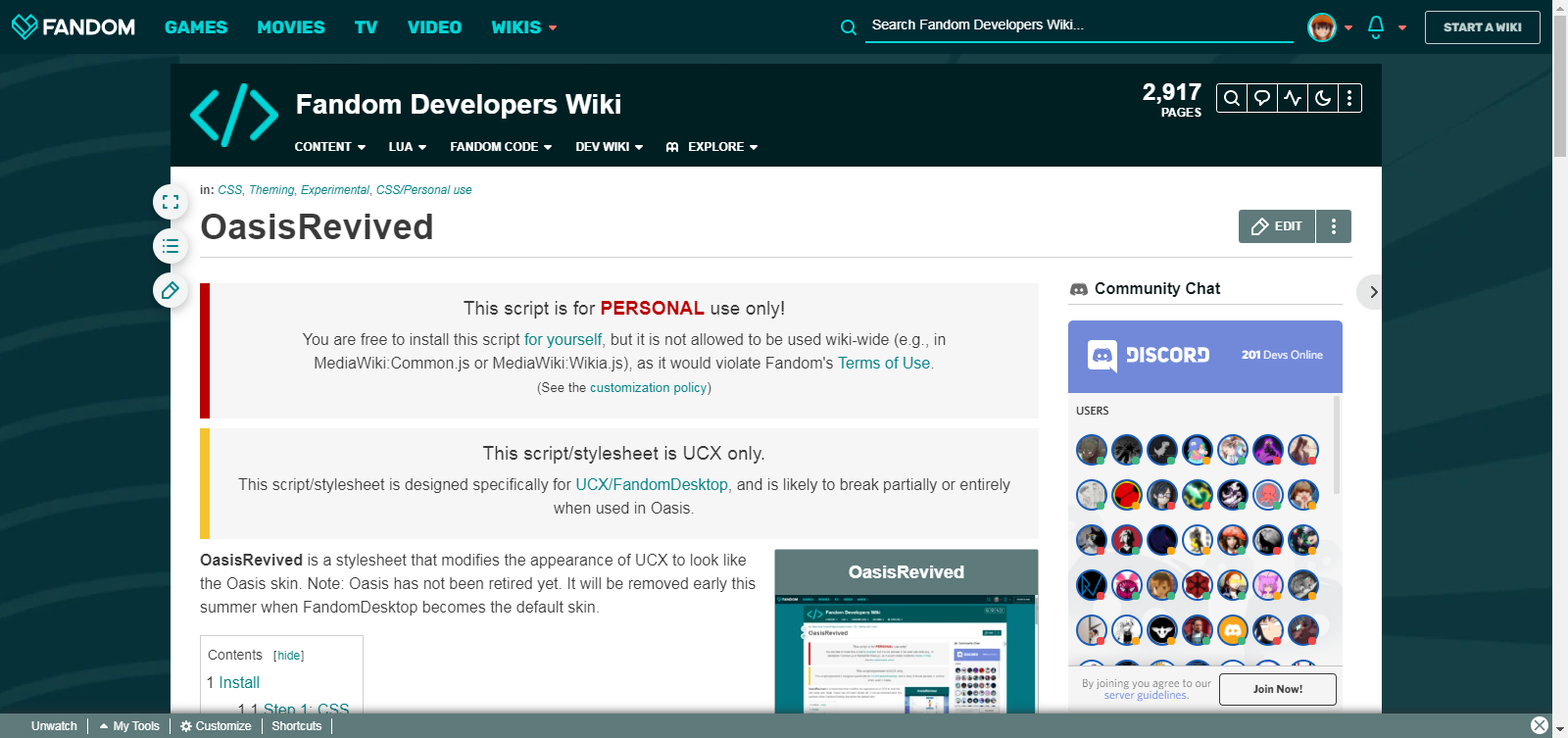This screenshot has height=738, width=1568.
Task: Open wiki search from the header icon group
Action: (x=1232, y=98)
